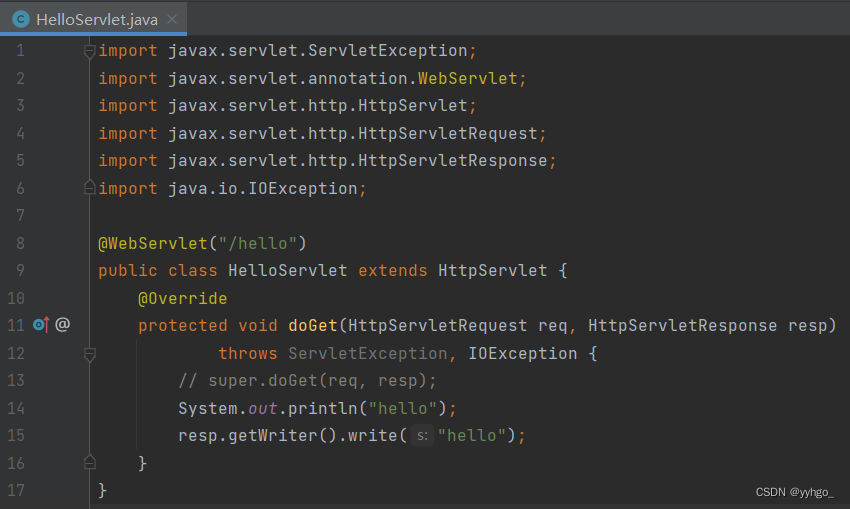850x509 pixels.
Task: Click IOException in the throws clause
Action: [x=522, y=353]
